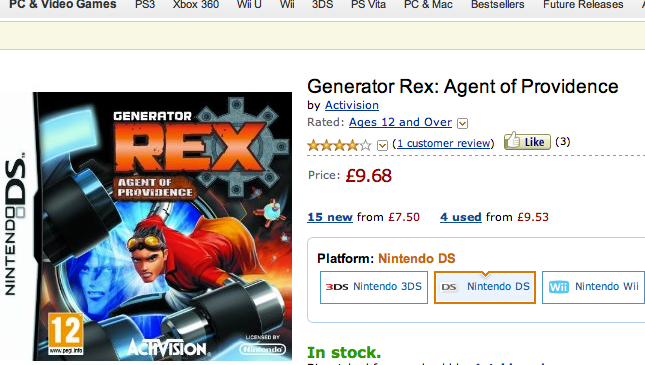645x365 pixels.
Task: Read the 1 customer review link
Action: [x=444, y=143]
